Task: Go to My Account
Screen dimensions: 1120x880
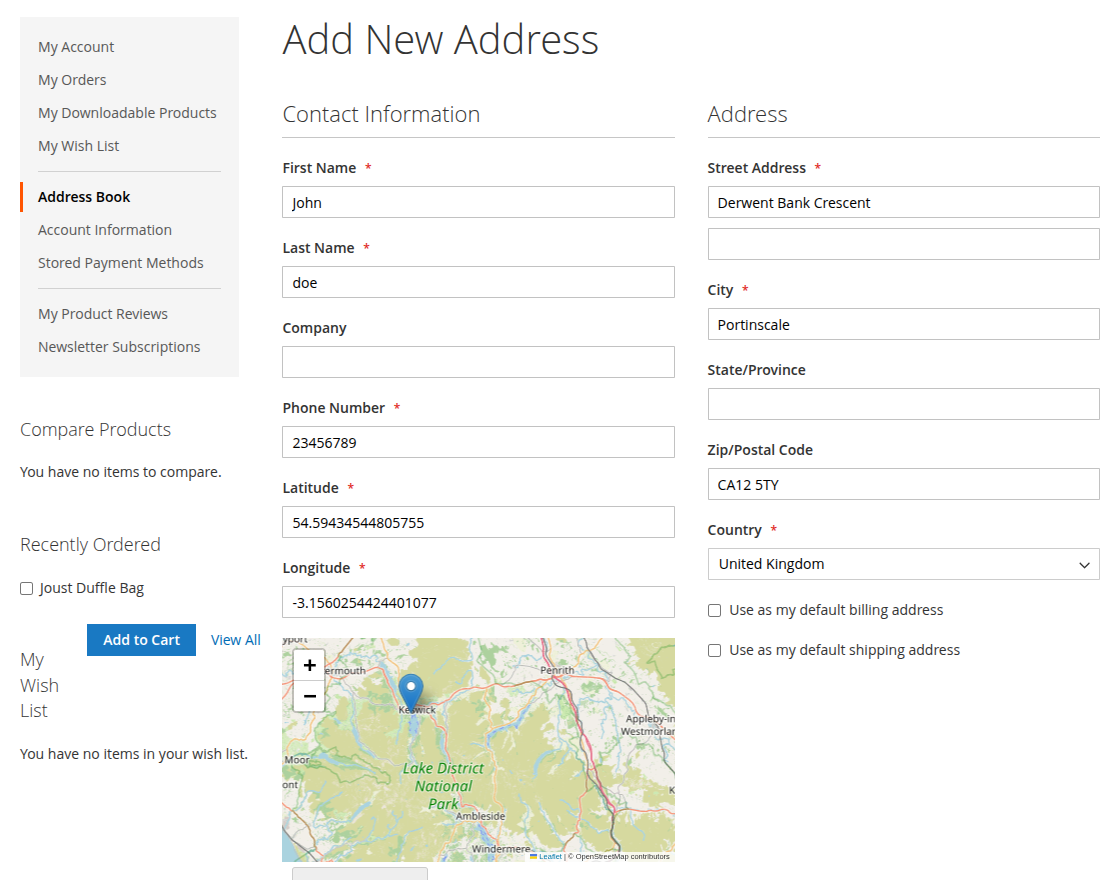Action: 76,47
